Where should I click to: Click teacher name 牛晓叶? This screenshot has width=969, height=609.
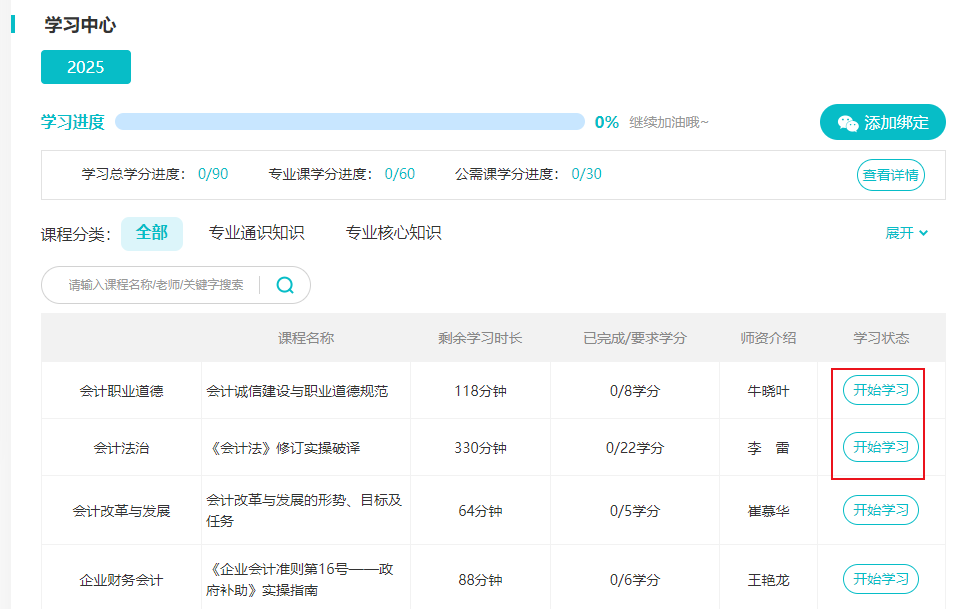pyautogui.click(x=768, y=391)
